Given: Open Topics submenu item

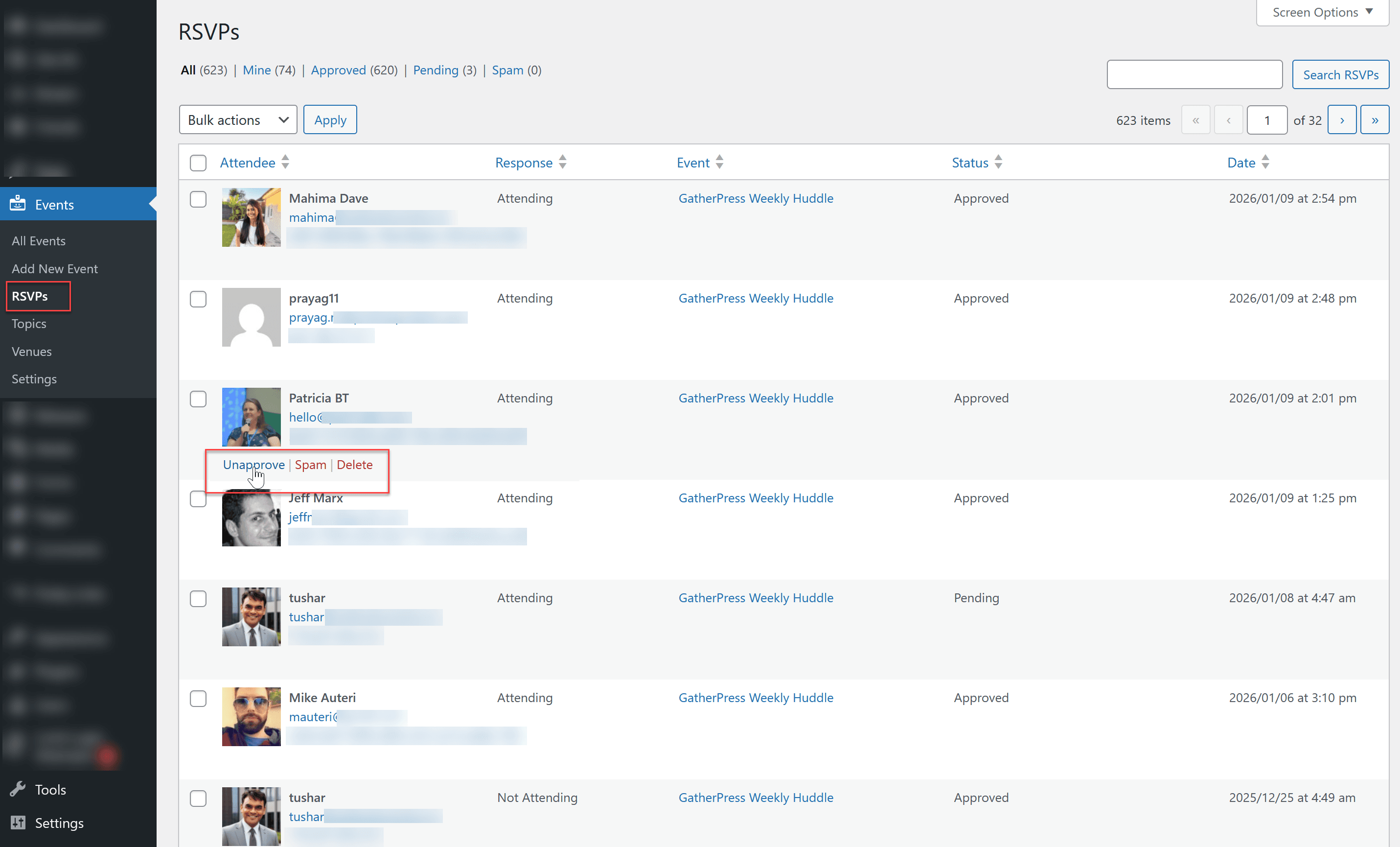Looking at the screenshot, I should (29, 324).
